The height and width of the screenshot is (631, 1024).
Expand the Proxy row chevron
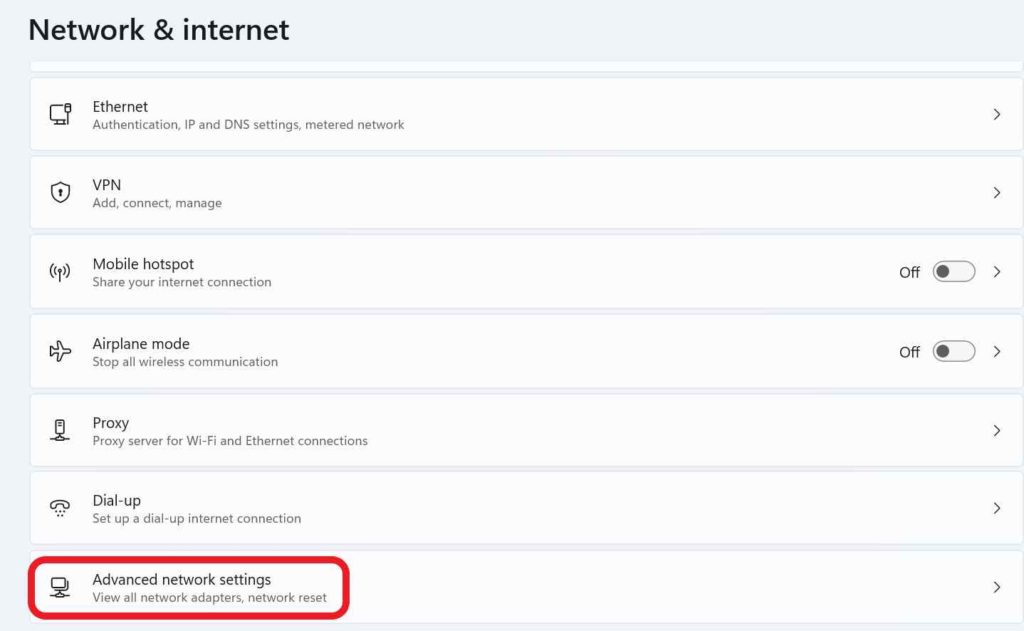997,430
